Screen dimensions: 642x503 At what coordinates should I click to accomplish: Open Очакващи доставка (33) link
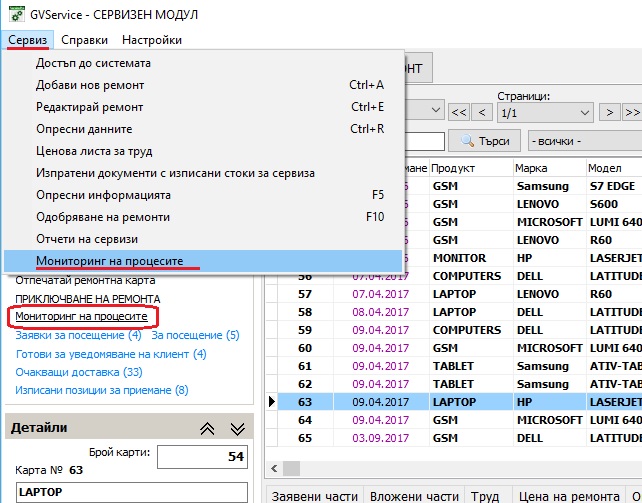coord(79,372)
